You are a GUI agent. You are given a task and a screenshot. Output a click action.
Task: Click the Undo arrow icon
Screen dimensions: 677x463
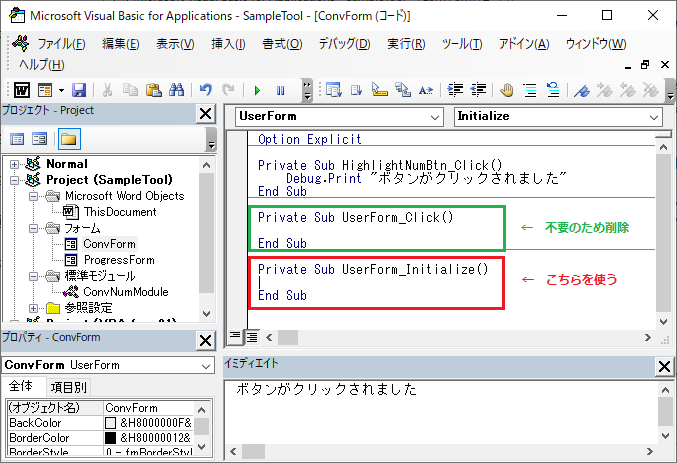206,90
